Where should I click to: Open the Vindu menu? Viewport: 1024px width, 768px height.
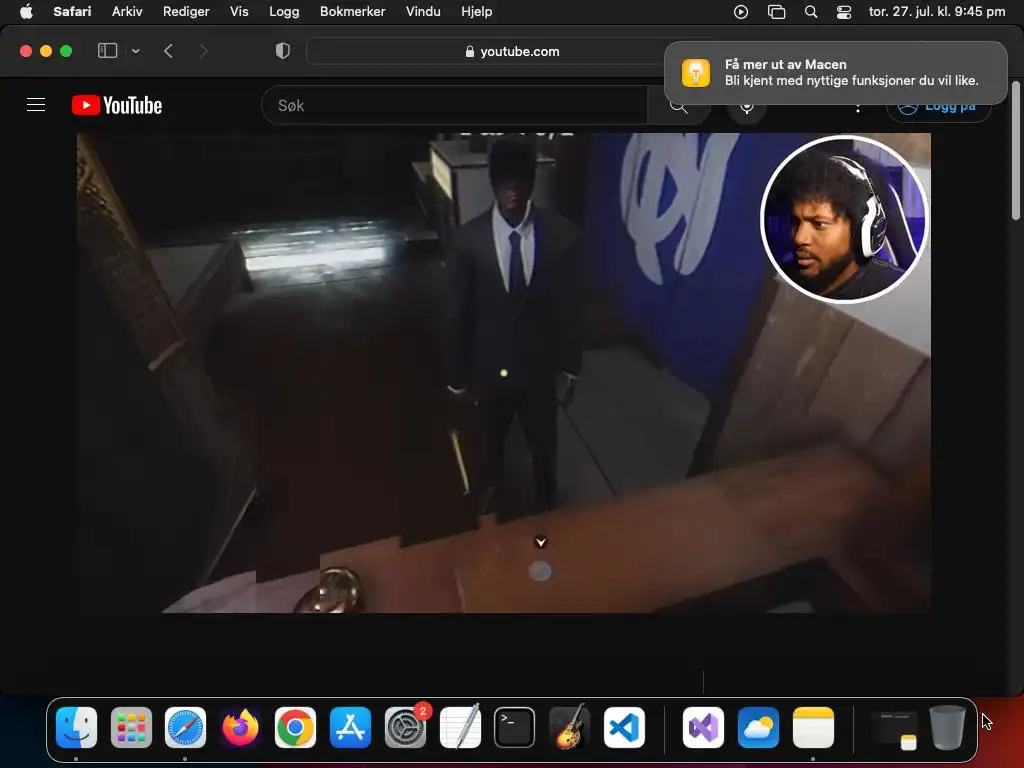coord(423,11)
